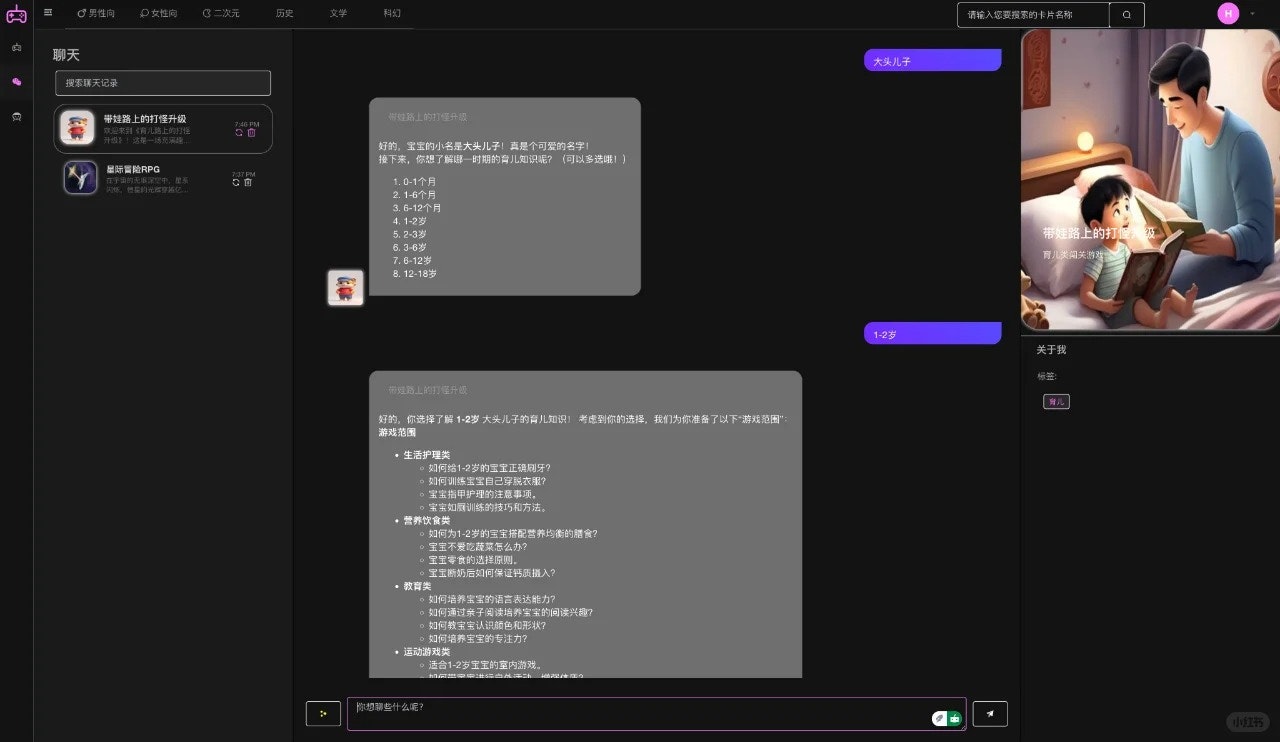
Task: Click the 搜索聊天记录 search field
Action: pyautogui.click(x=162, y=82)
